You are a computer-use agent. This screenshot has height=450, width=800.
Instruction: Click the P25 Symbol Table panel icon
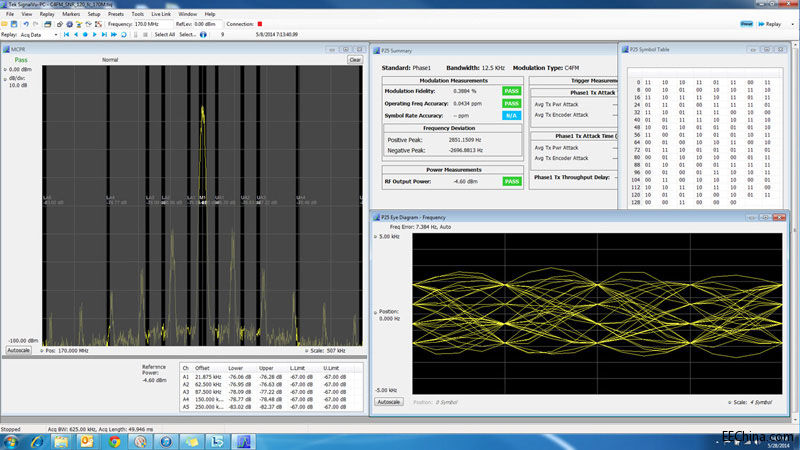pos(624,49)
